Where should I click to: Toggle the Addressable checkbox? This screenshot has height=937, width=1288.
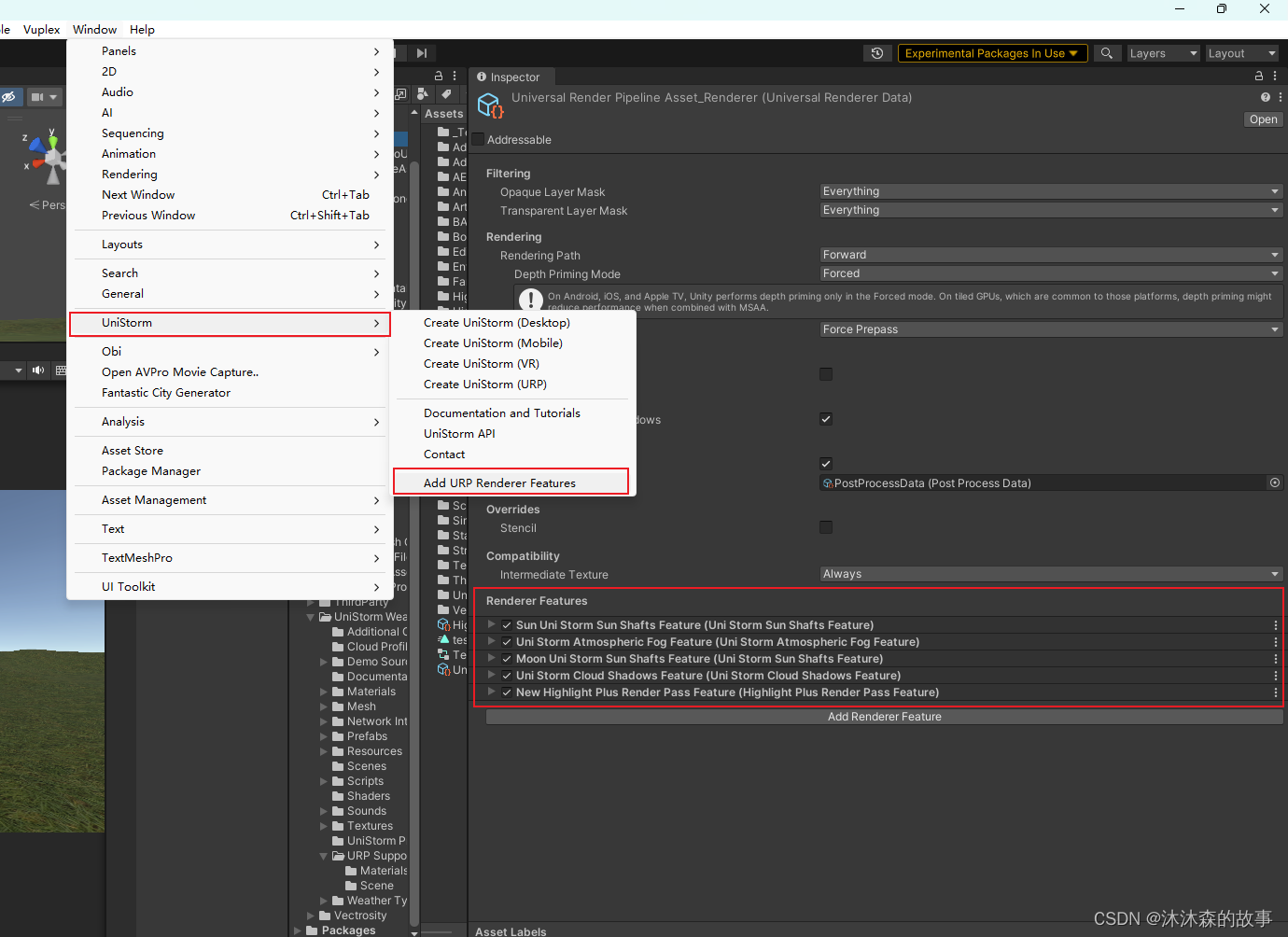point(478,140)
